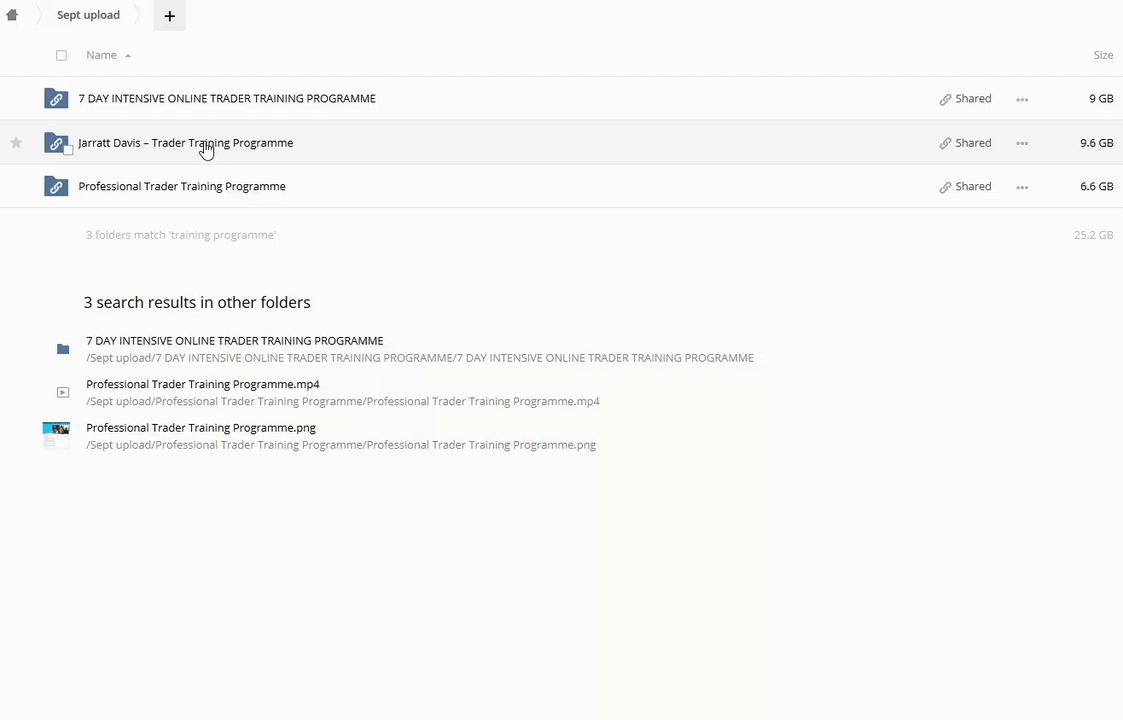Open Professional Trader Training Programme.mp4 search result

[x=202, y=384]
